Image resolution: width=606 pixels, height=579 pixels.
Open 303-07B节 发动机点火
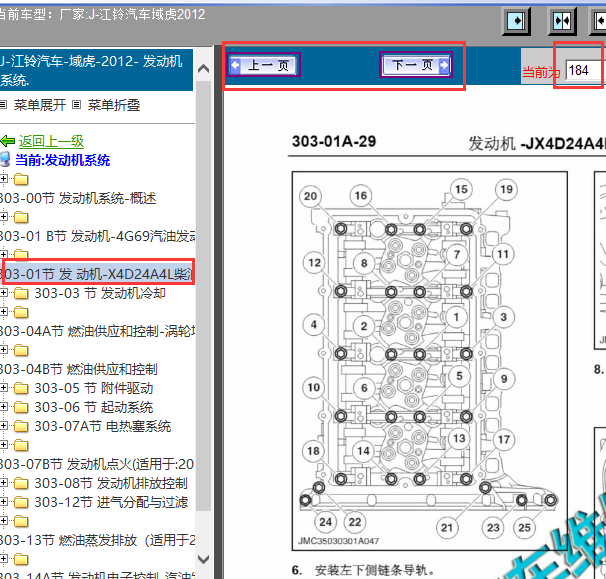pyautogui.click(x=97, y=464)
